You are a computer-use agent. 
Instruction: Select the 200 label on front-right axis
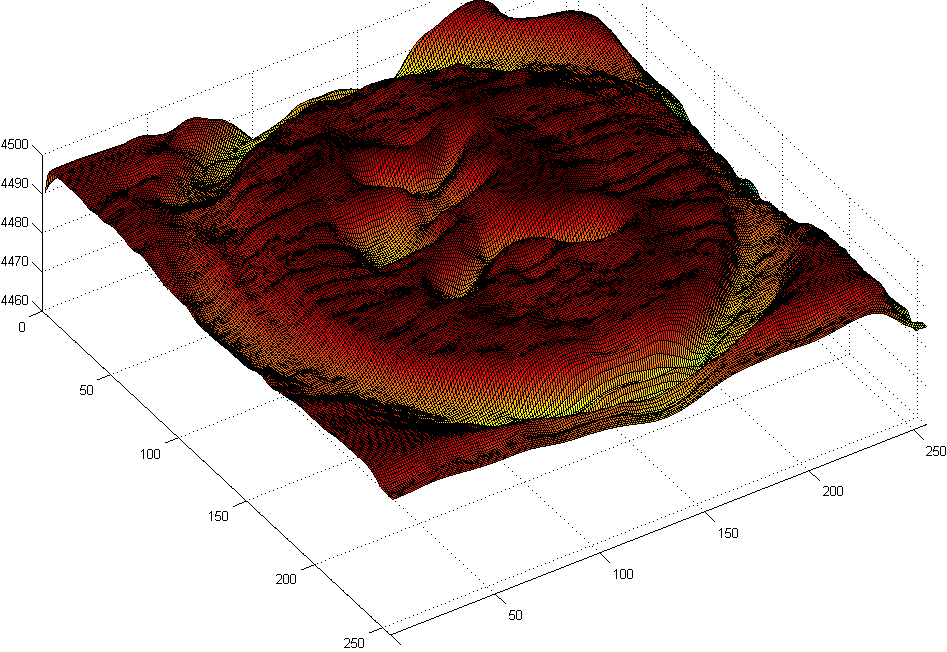833,491
